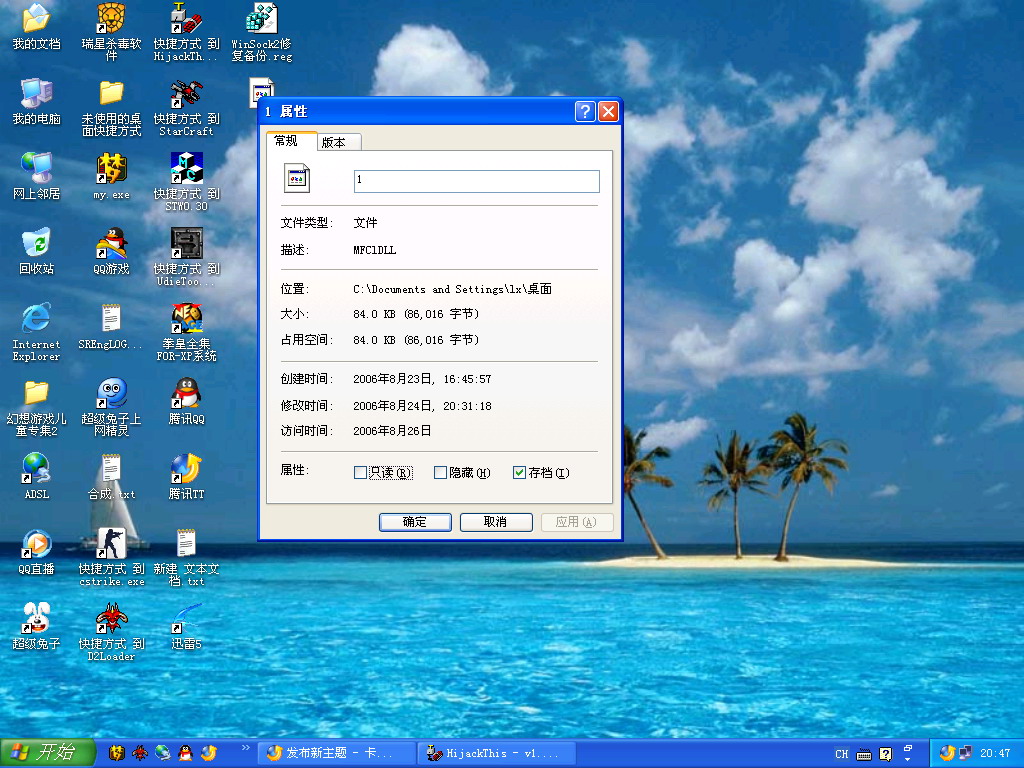Tick the 隐藏 hidden checkbox

(x=440, y=473)
